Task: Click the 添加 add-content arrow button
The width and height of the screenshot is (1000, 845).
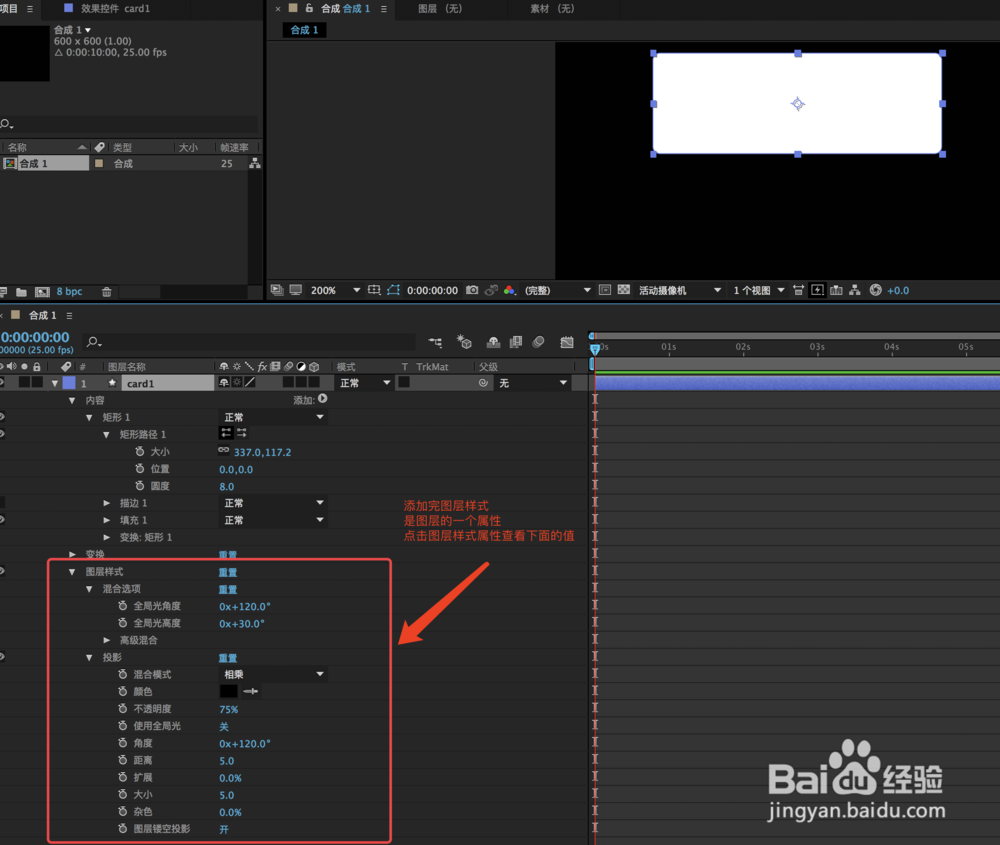Action: (323, 399)
